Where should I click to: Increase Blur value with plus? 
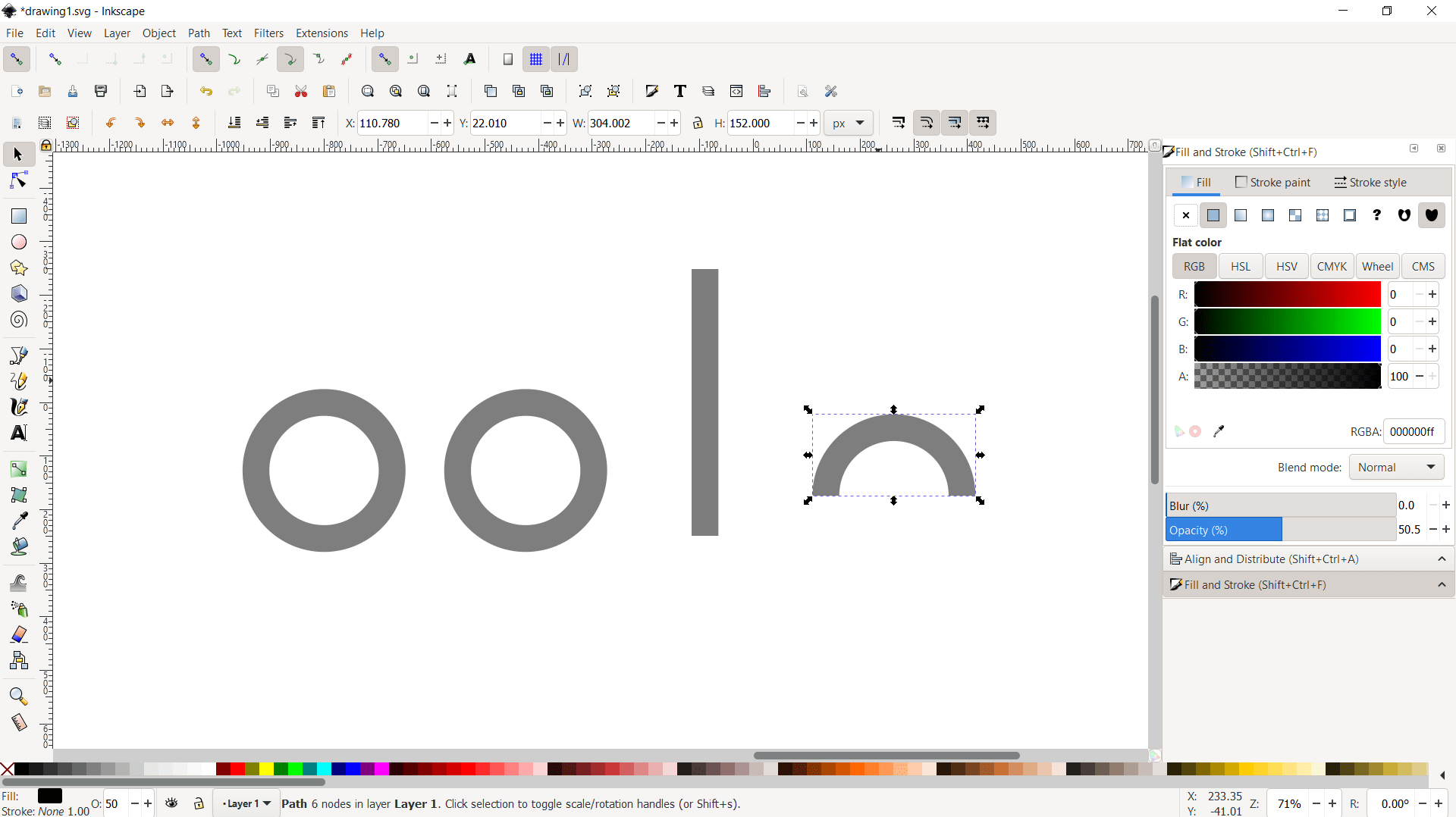pyautogui.click(x=1446, y=506)
